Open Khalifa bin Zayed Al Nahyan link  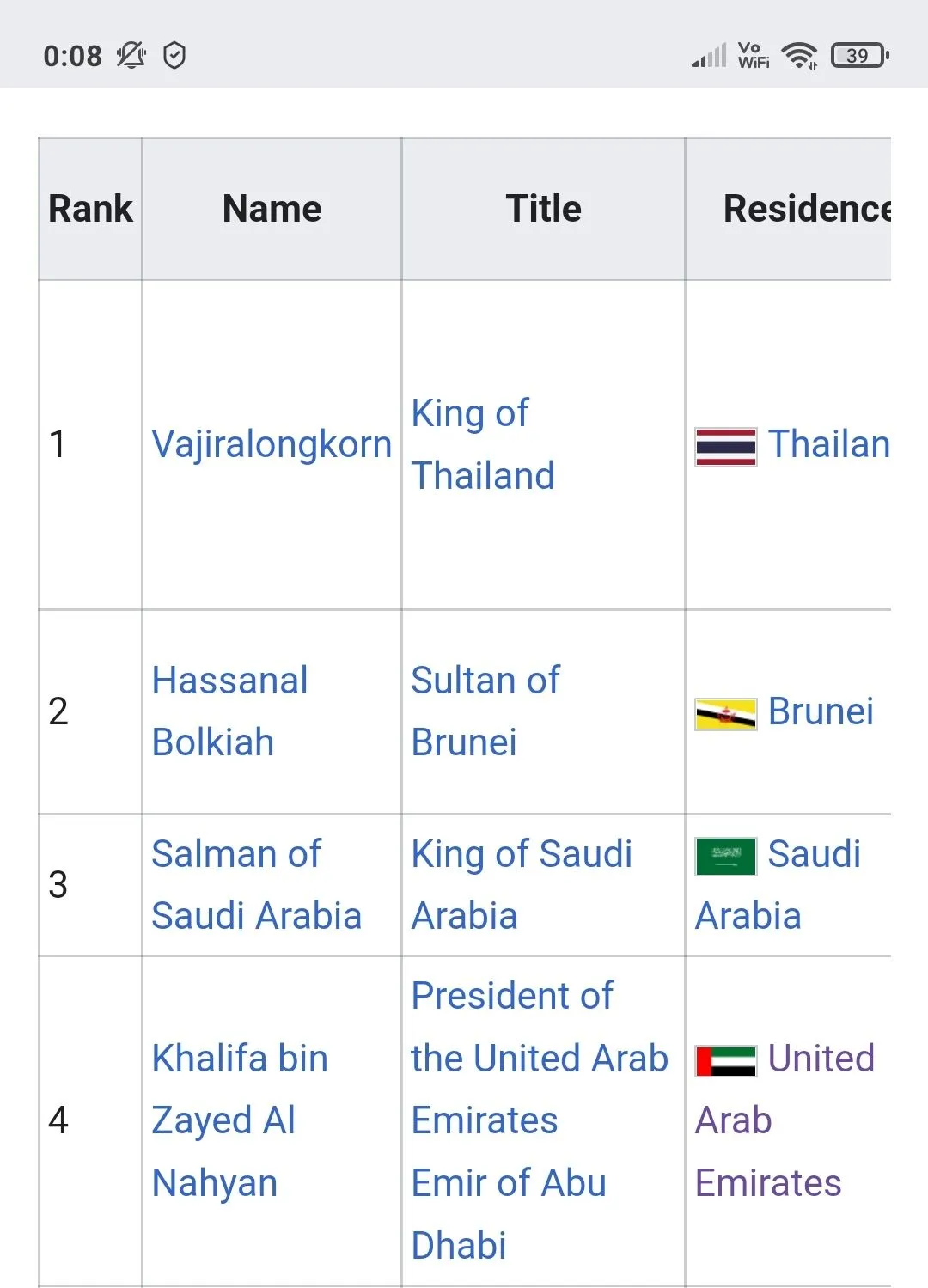240,1120
